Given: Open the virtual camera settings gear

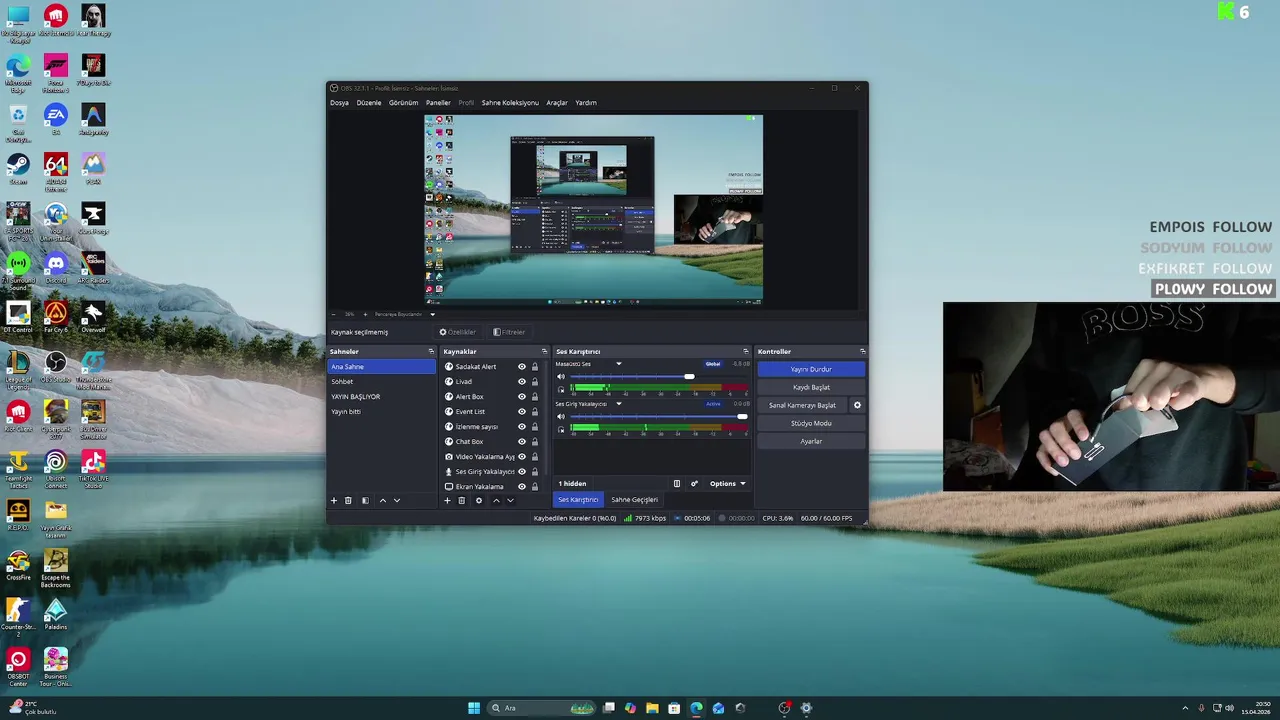Looking at the screenshot, I should click(x=857, y=405).
